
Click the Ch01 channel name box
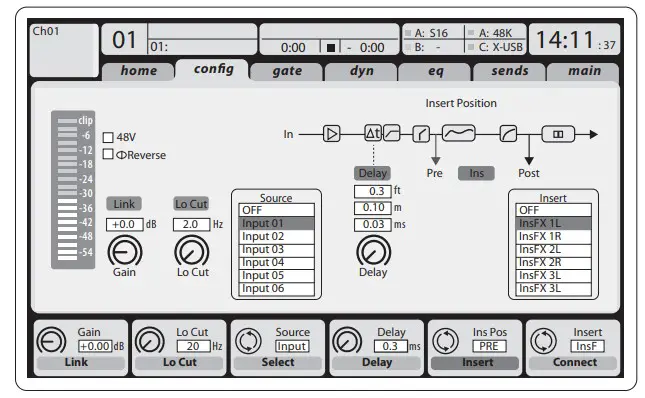64,50
